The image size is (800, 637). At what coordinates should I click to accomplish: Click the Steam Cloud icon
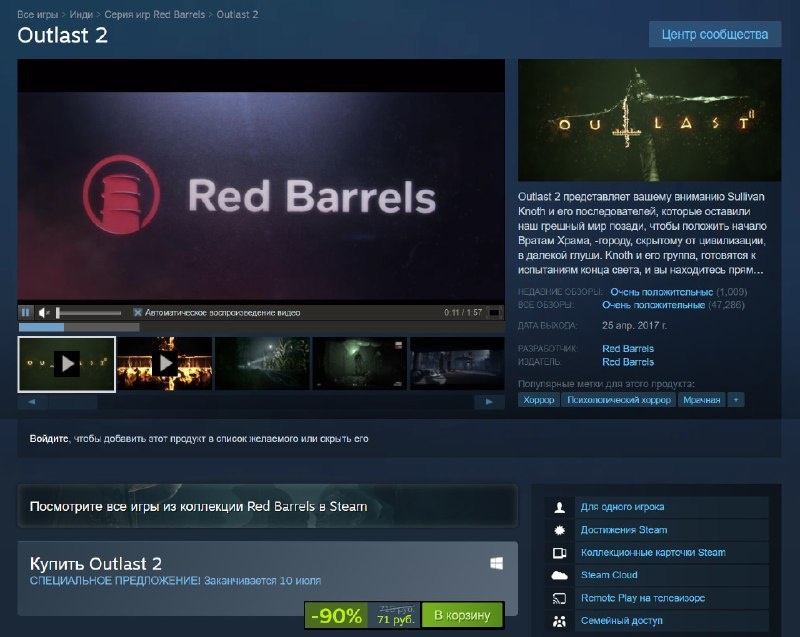(559, 575)
